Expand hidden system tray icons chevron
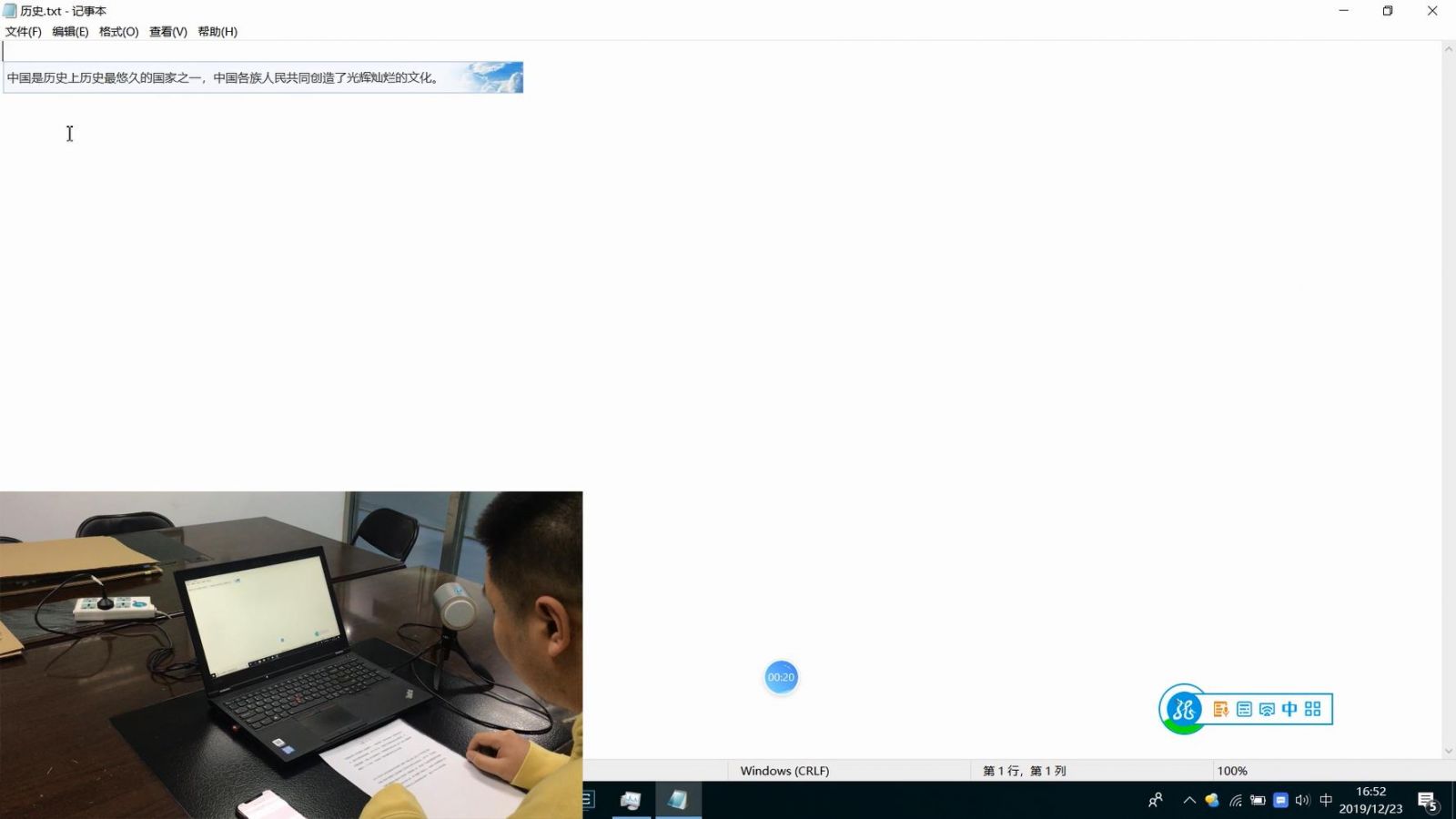This screenshot has width=1456, height=819. pyautogui.click(x=1189, y=801)
